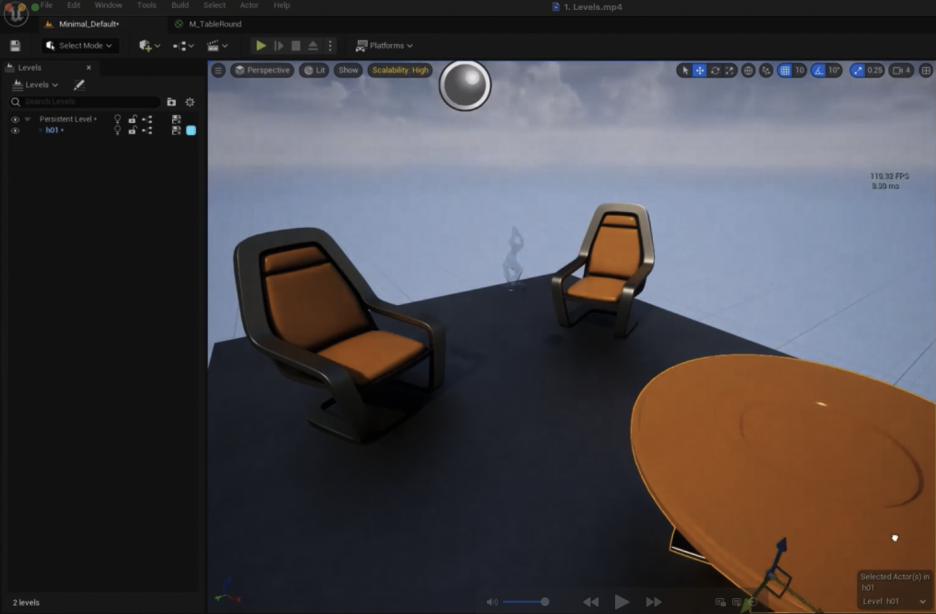Click the cyan color swatch for h01
Viewport: 936px width, 614px height.
(191, 131)
